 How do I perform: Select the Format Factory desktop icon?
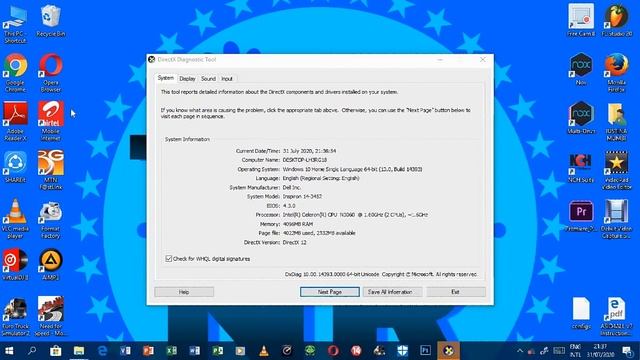point(51,220)
